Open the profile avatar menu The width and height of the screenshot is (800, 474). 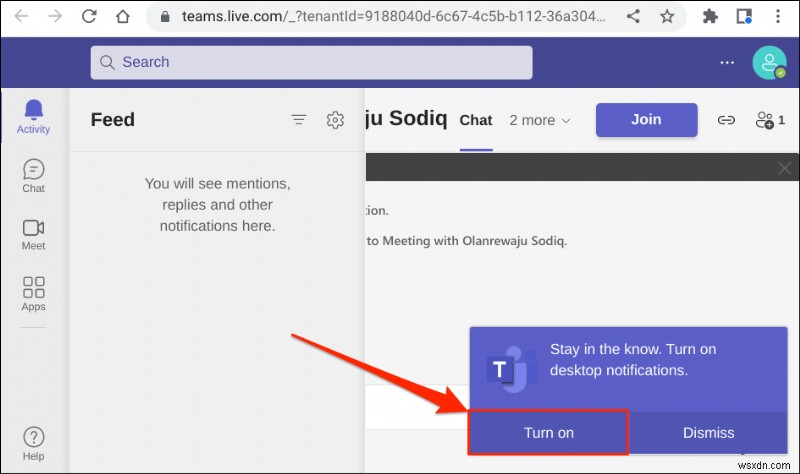pos(769,63)
